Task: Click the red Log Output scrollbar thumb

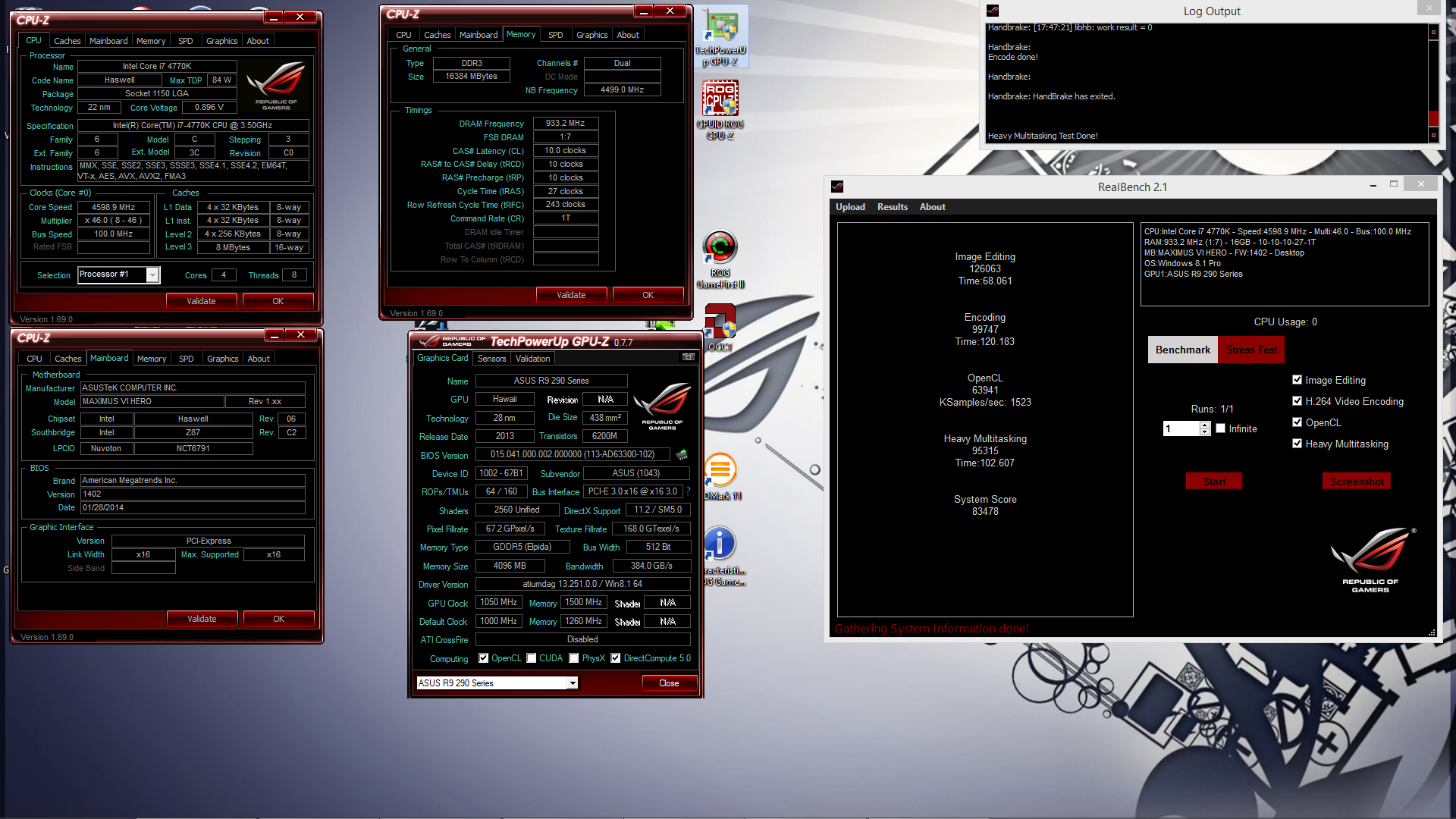Action: [x=1433, y=118]
